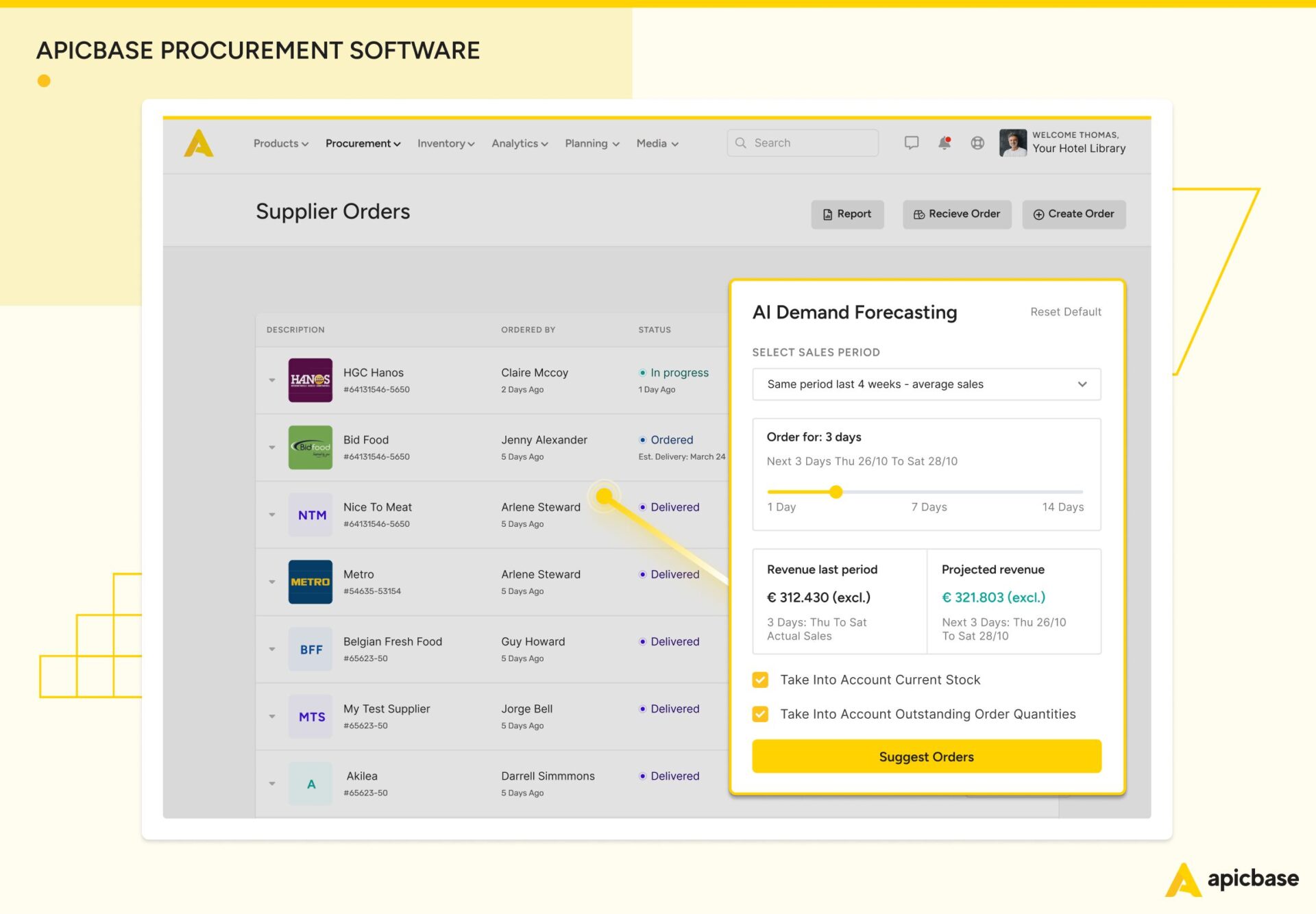The width and height of the screenshot is (1316, 914).
Task: Click Jorge Bell name
Action: coord(527,708)
